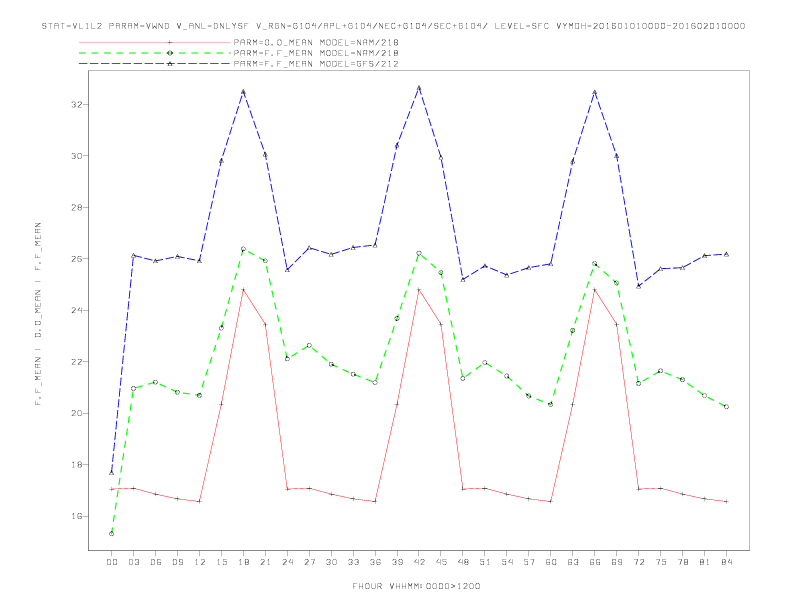
Task: Click x-axis forecast hour label 66
Action: click(595, 562)
